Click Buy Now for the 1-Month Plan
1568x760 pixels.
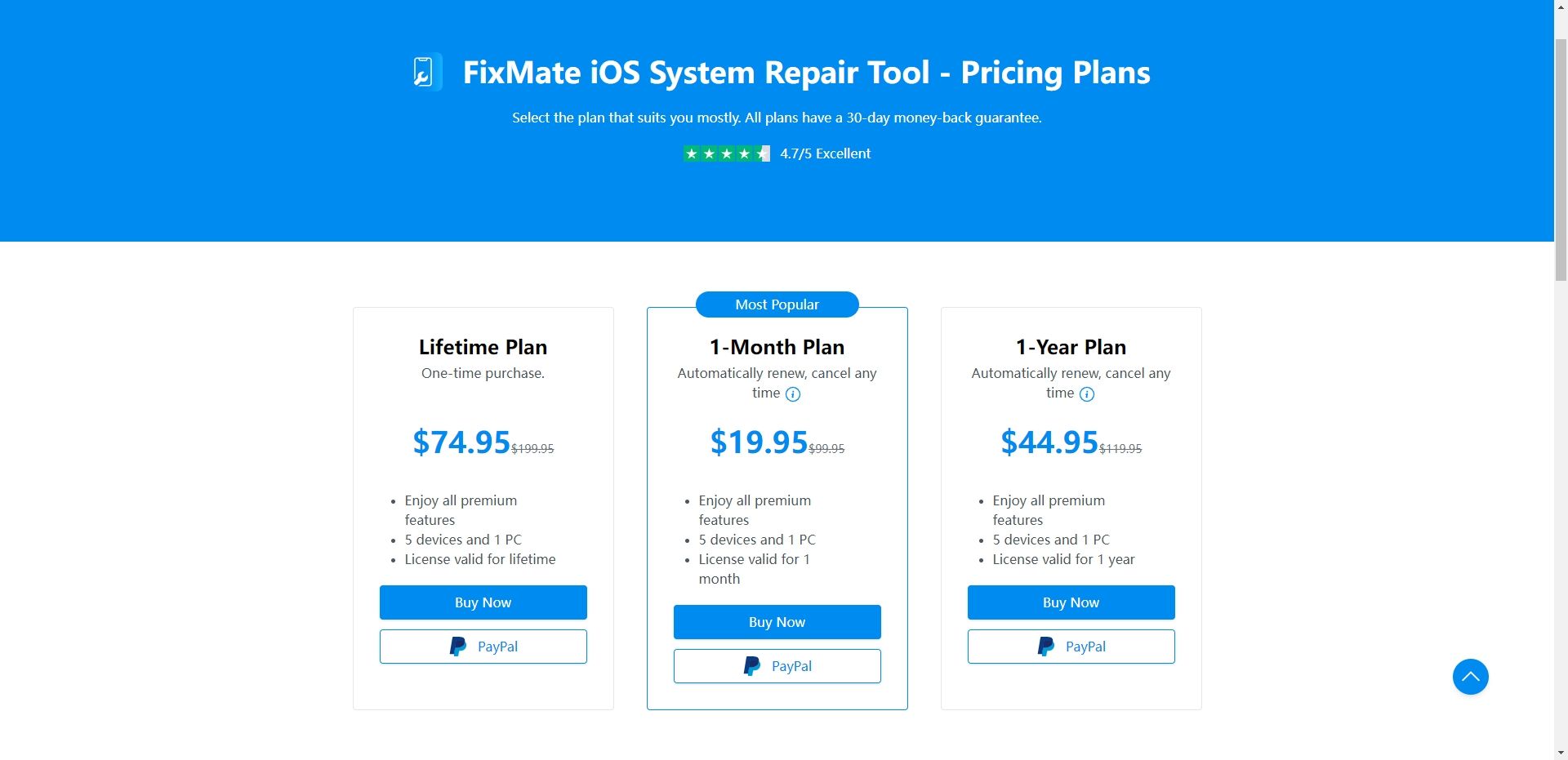777,621
